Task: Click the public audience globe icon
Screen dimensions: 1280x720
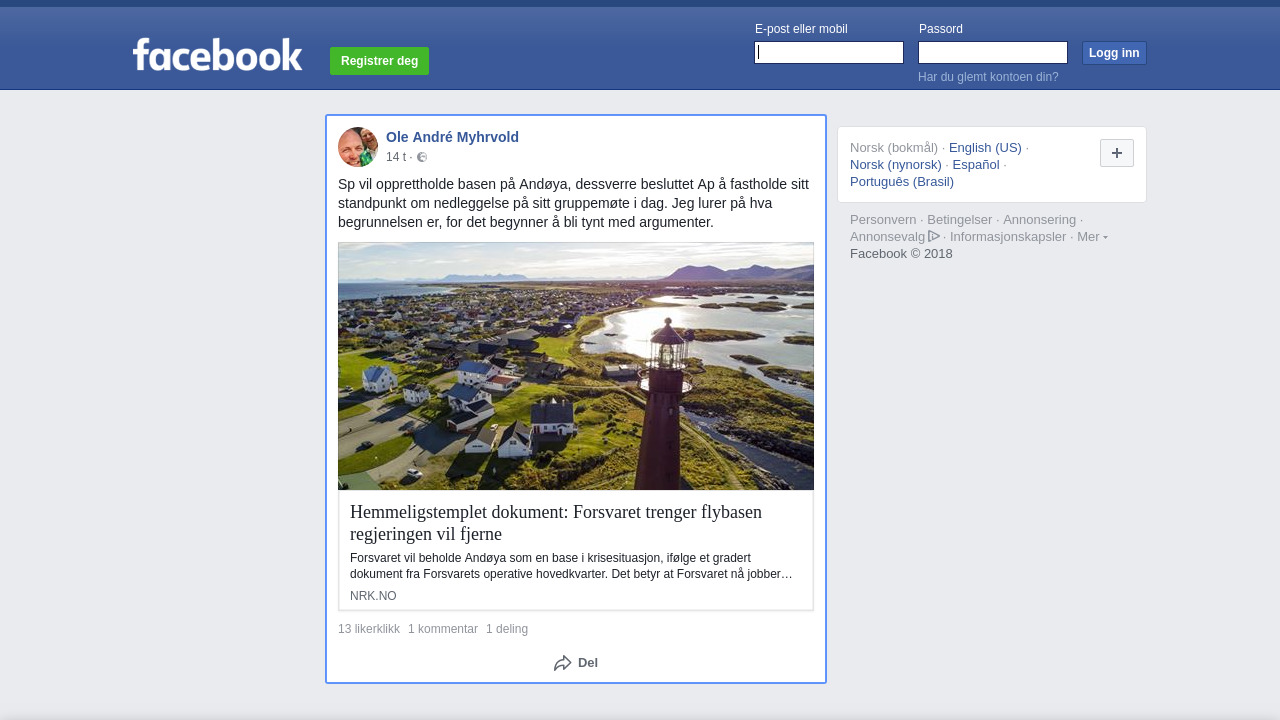Action: pyautogui.click(x=422, y=157)
